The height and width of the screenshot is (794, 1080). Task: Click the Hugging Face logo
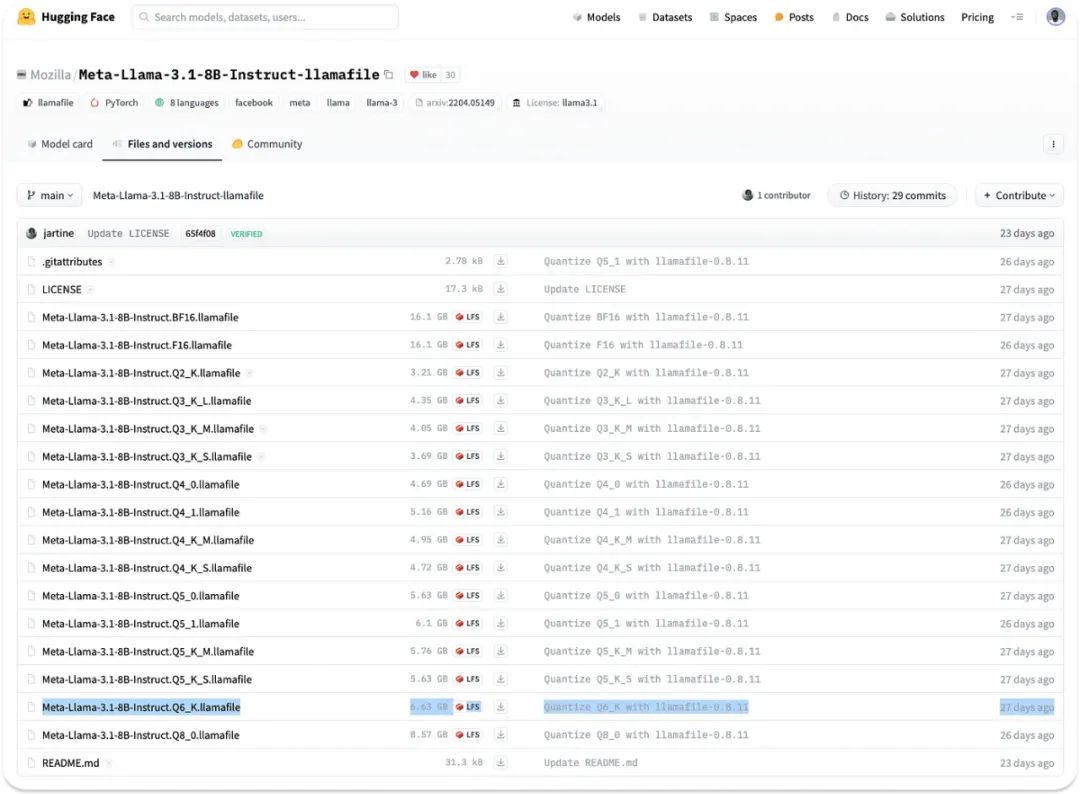tap(65, 17)
